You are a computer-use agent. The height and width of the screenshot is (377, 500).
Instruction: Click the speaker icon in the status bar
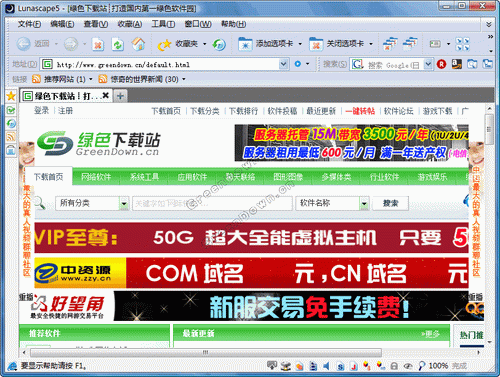pos(326,366)
